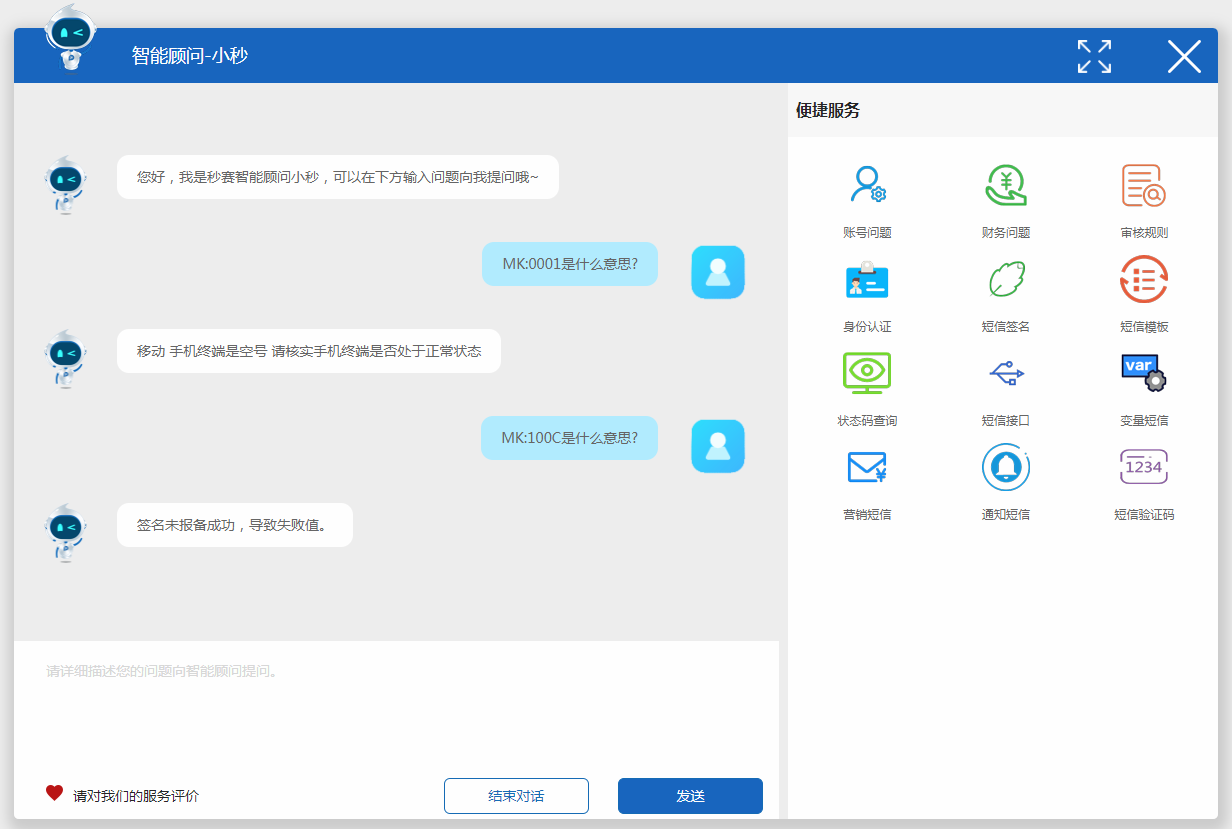This screenshot has height=829, width=1232.
Task: Click the 移动 手机终端是空号 reply bubble
Action: (309, 351)
